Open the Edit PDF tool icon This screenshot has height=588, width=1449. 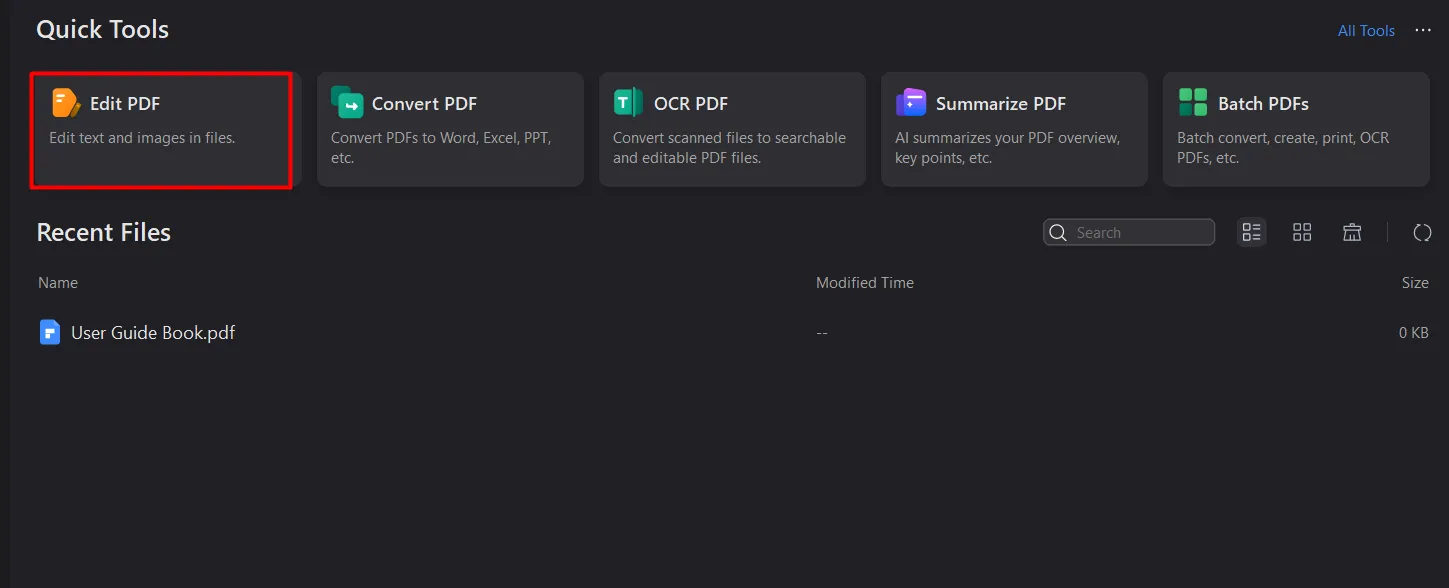point(66,103)
